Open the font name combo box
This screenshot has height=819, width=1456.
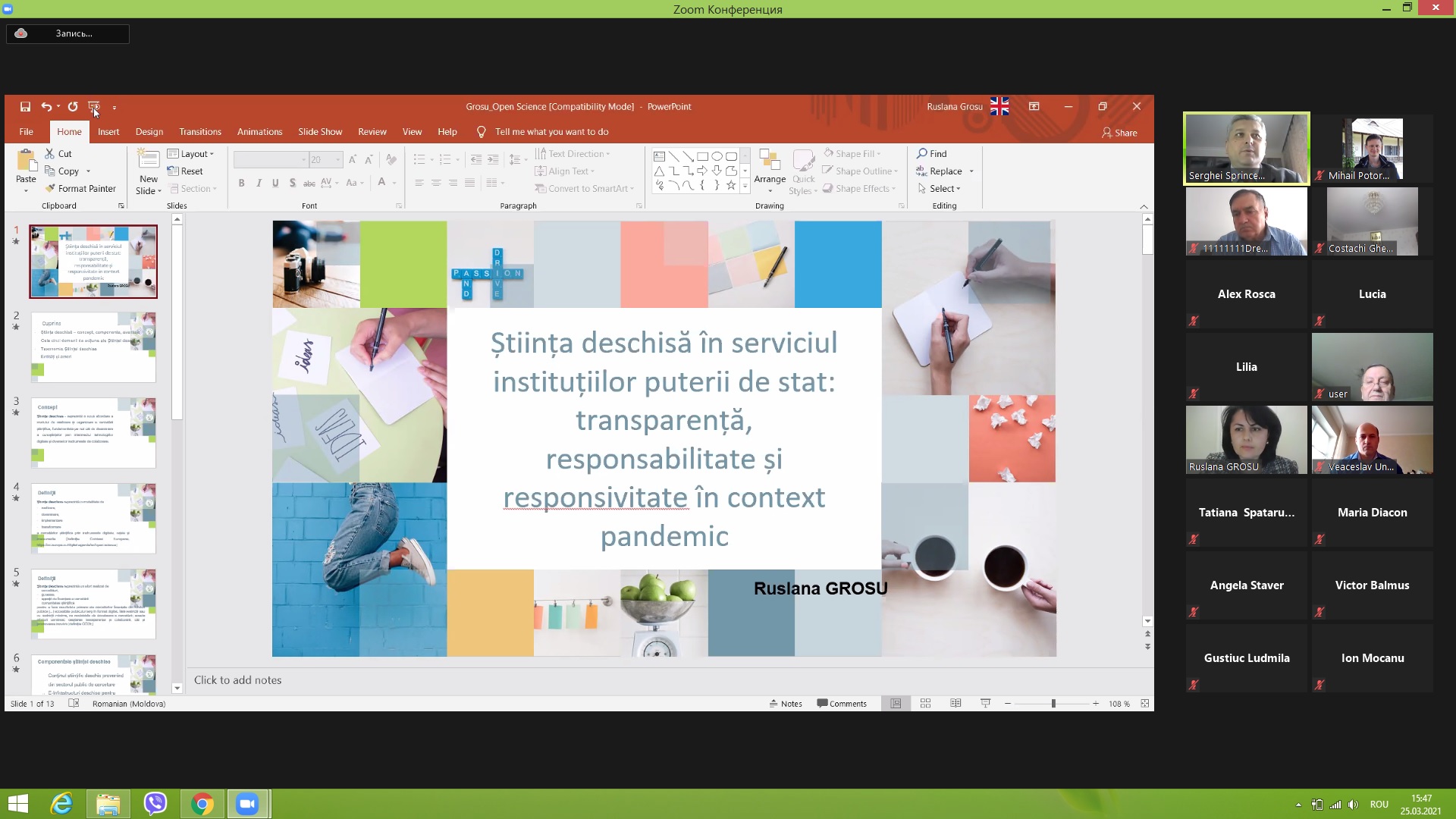click(x=271, y=159)
